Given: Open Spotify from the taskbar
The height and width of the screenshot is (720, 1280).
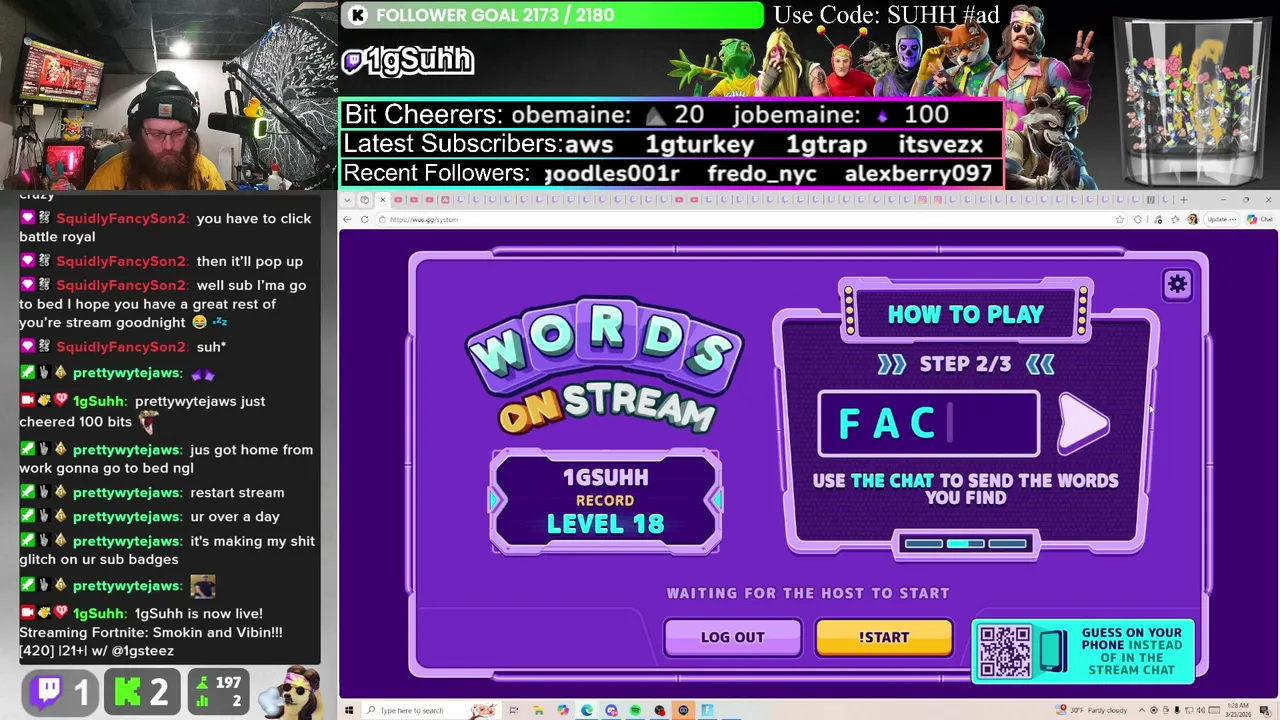Looking at the screenshot, I should click(x=635, y=710).
